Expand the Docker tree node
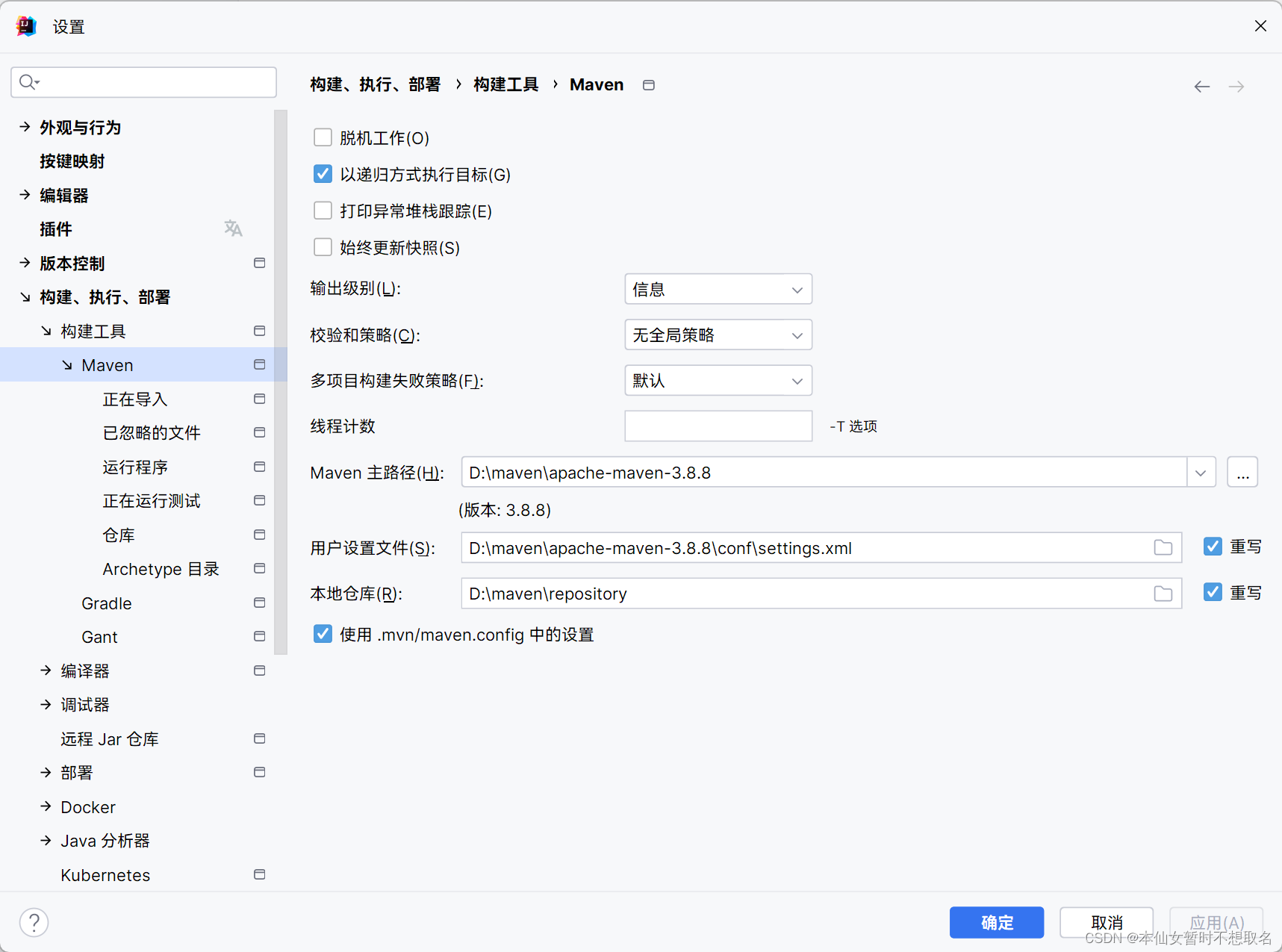Viewport: 1282px width, 952px height. click(46, 806)
